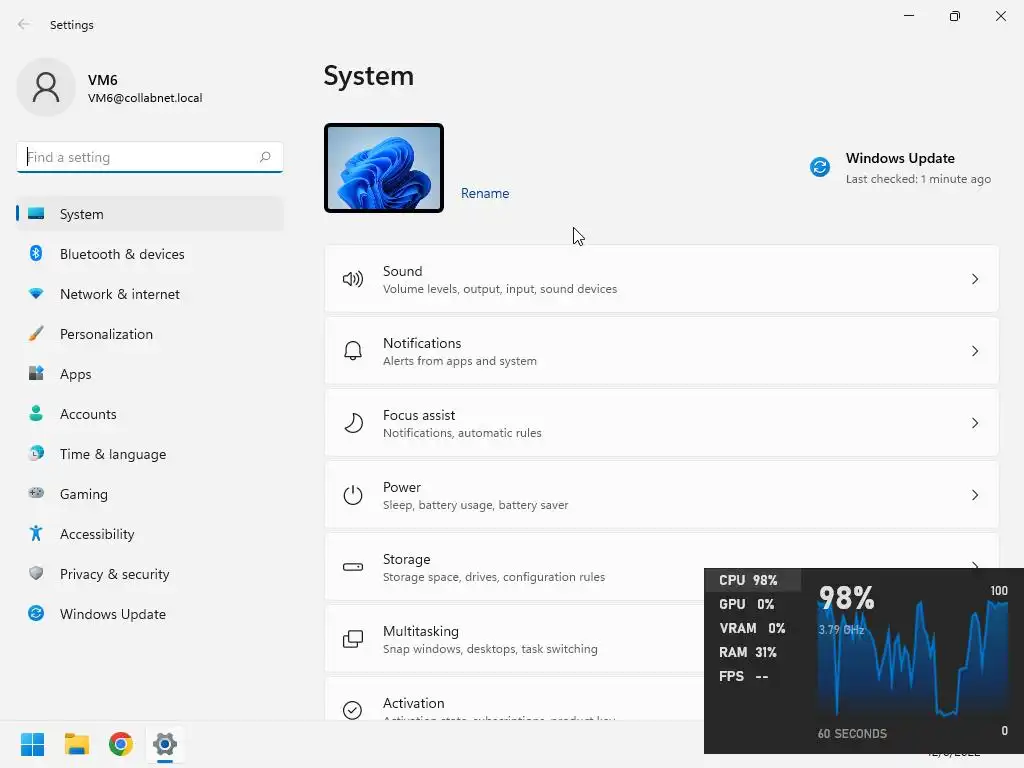Go to Network & internet settings
This screenshot has width=1024, height=768.
tap(150, 294)
